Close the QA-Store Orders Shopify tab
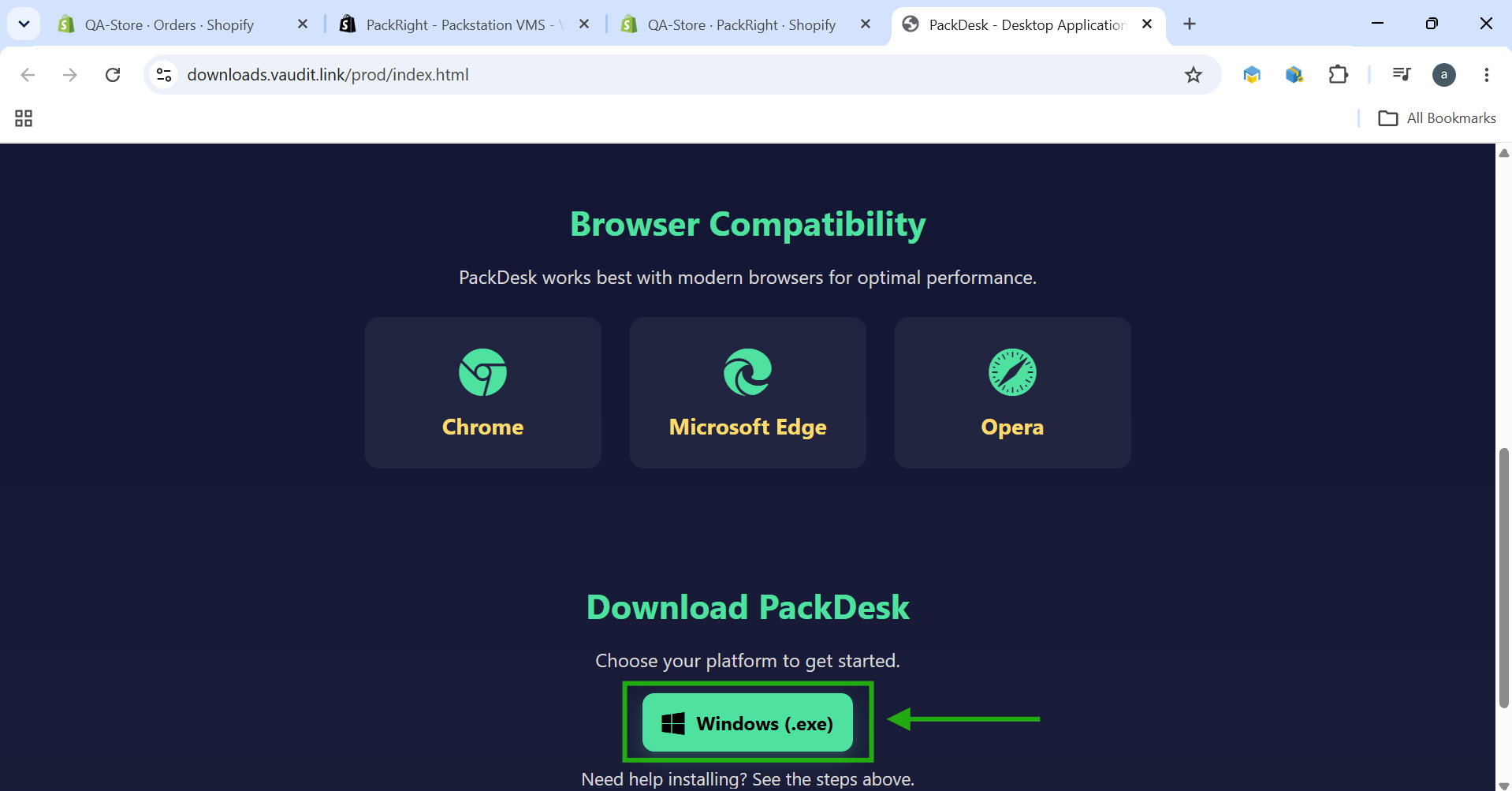Viewport: 1512px width, 791px height. point(303,24)
